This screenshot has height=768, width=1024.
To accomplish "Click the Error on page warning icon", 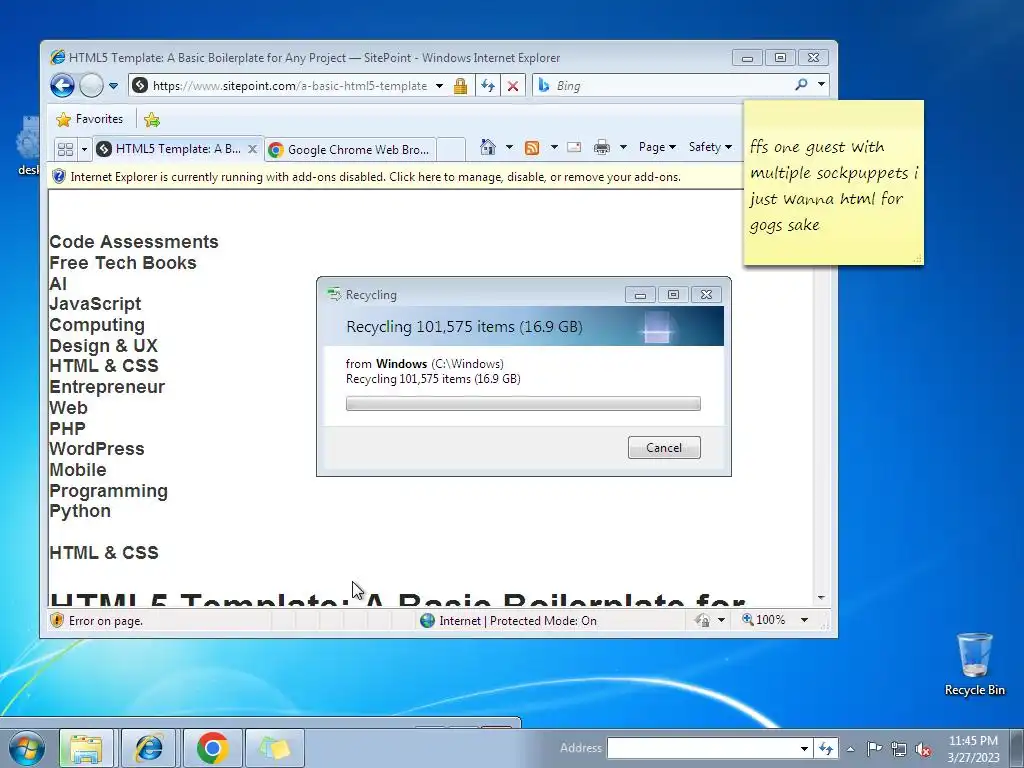I will point(57,620).
